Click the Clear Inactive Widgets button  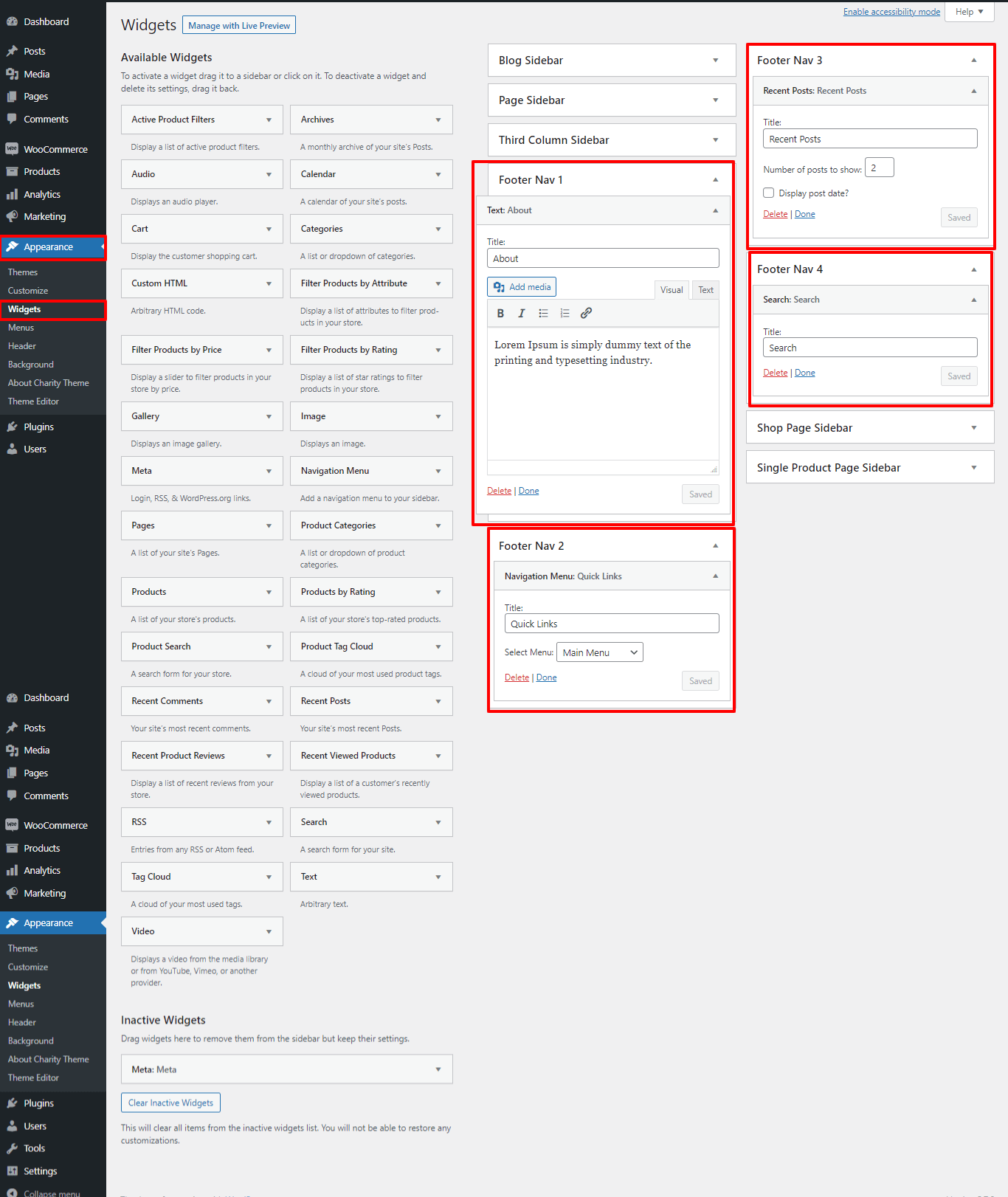tap(170, 1103)
